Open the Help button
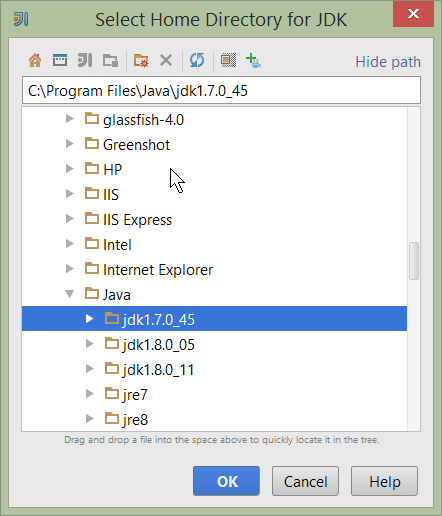Viewport: 442px width, 516px height. click(384, 481)
